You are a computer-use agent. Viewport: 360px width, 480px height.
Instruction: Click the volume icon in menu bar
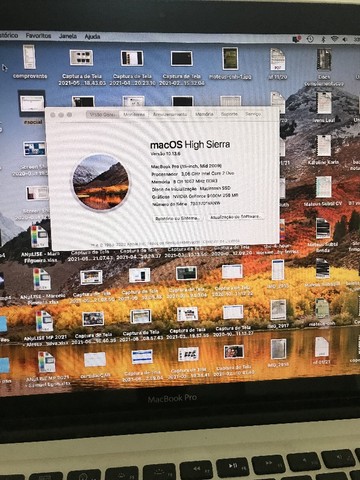point(345,39)
